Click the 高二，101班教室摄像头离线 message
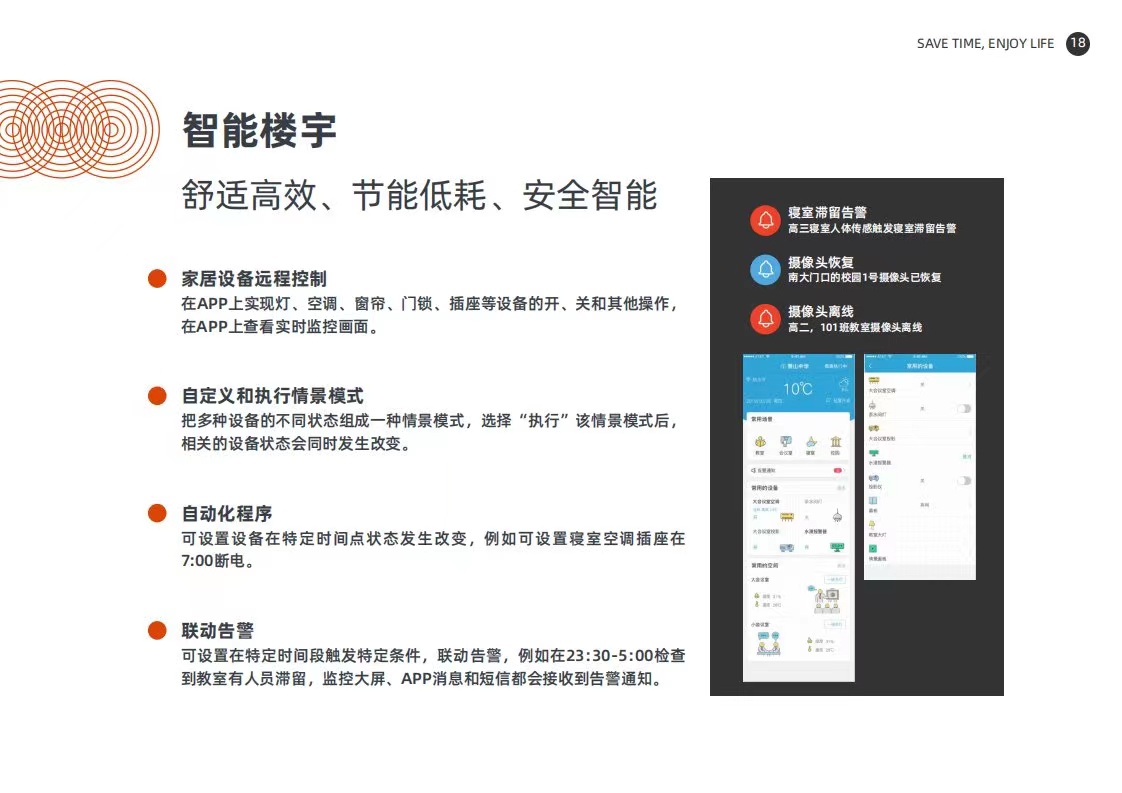The image size is (1122, 793). pyautogui.click(x=855, y=327)
